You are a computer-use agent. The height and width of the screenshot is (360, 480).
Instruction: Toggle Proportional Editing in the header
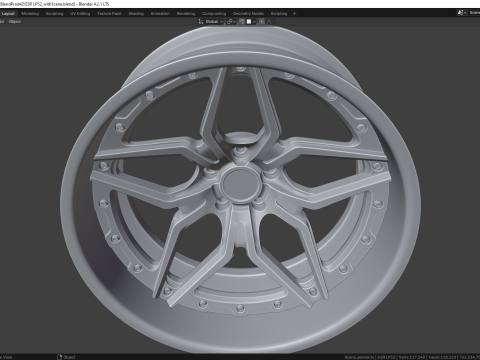(262, 22)
